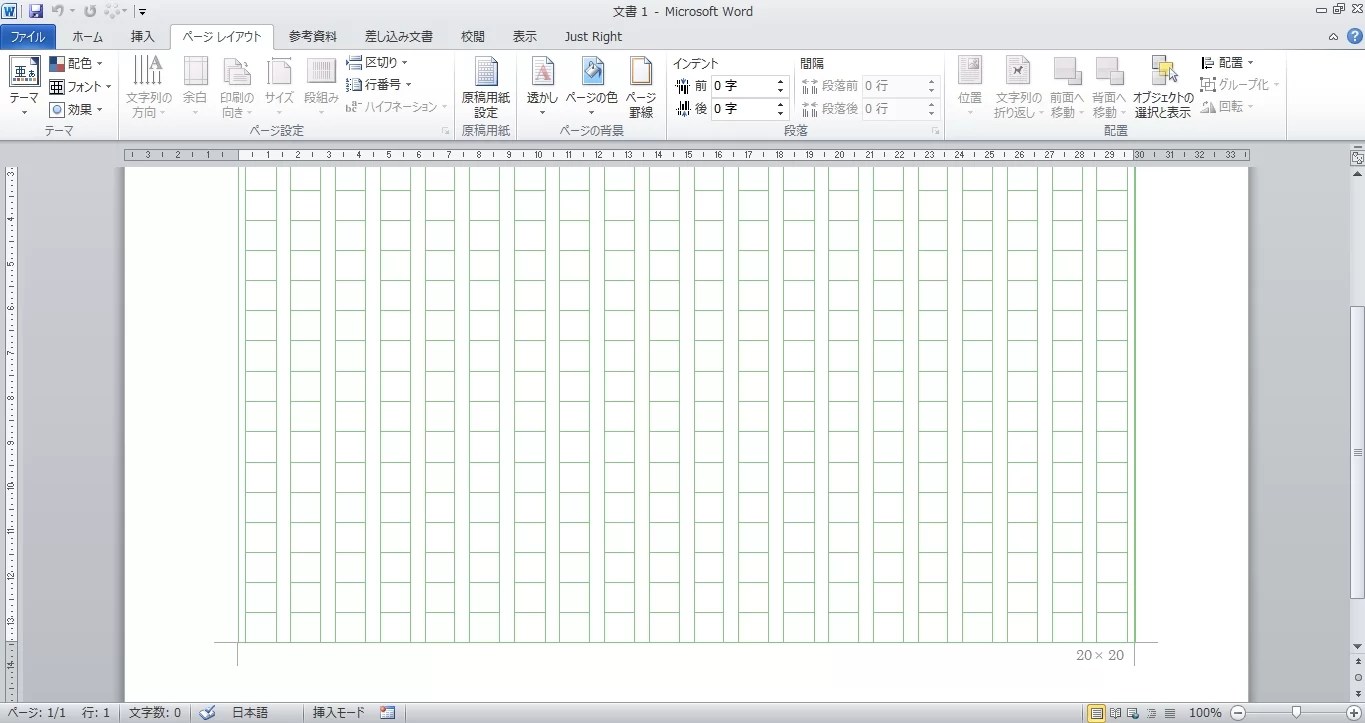Click オブジェクトの選択と表示 selection pane icon
The height and width of the screenshot is (723, 1365).
coord(1163,72)
